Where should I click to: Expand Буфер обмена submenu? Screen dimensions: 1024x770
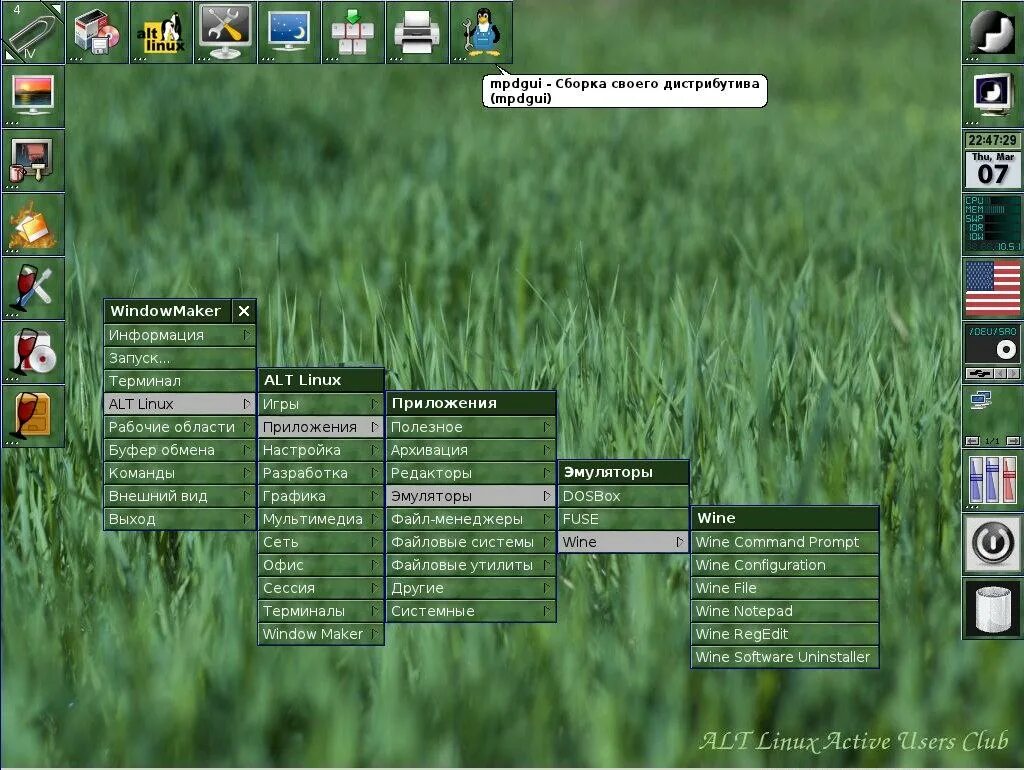click(x=180, y=450)
